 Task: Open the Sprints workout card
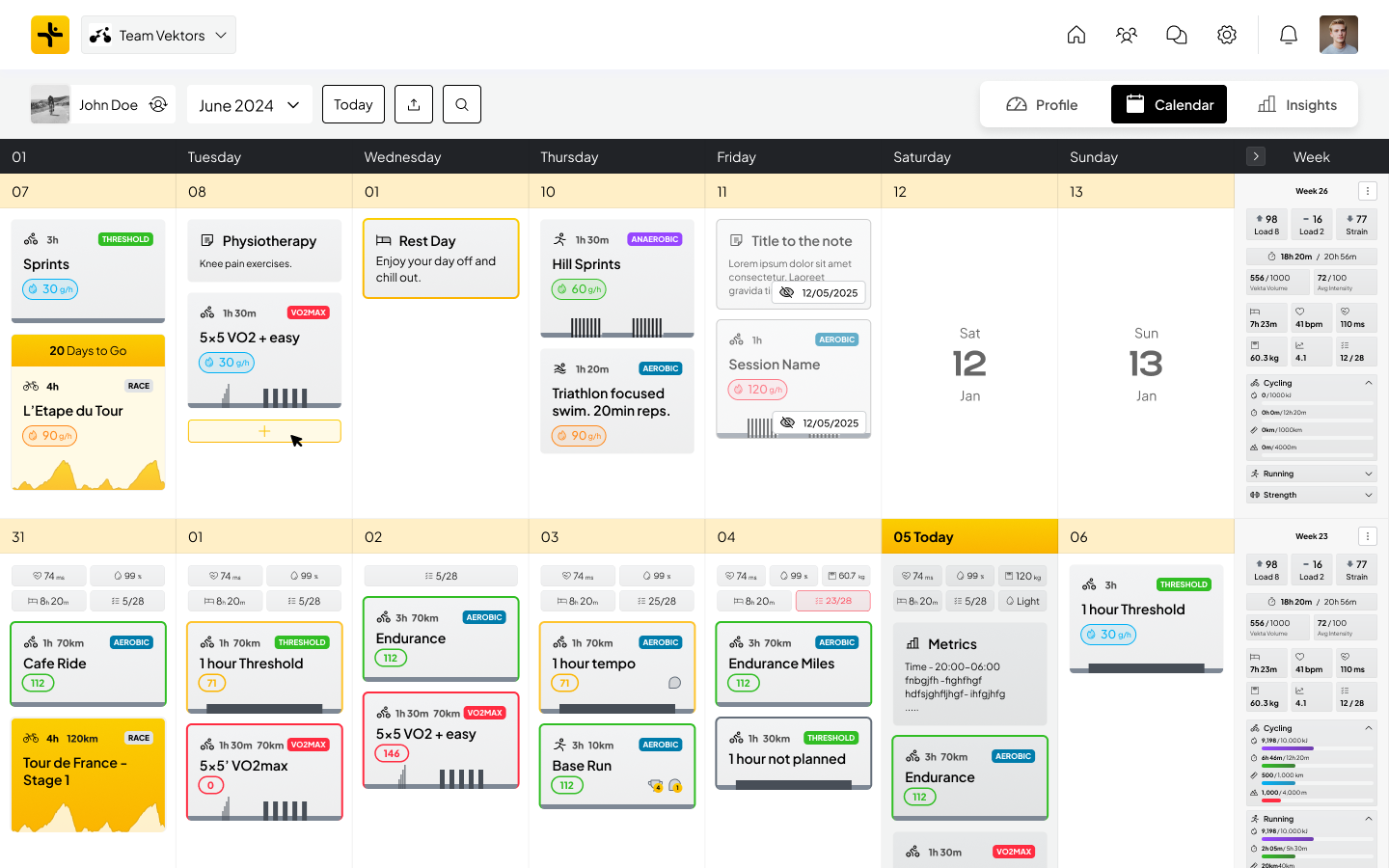(x=88, y=271)
